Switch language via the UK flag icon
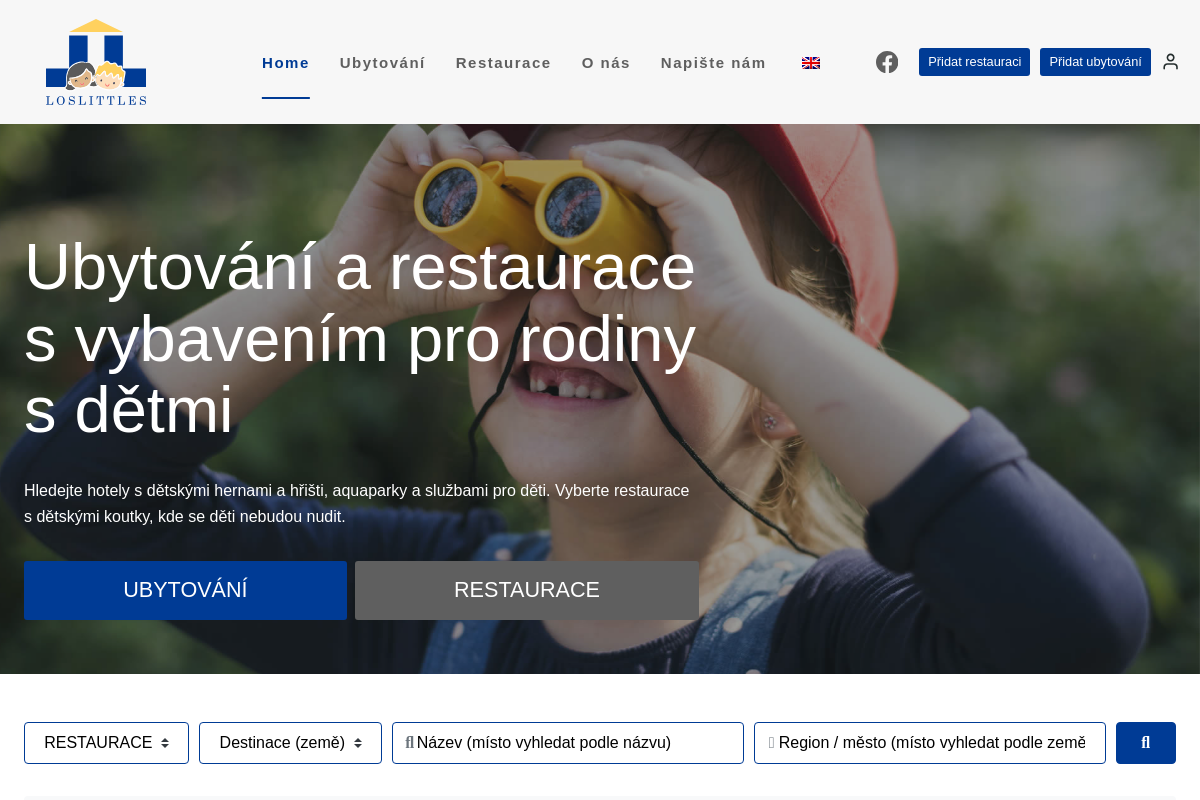1200x800 pixels. click(x=811, y=63)
